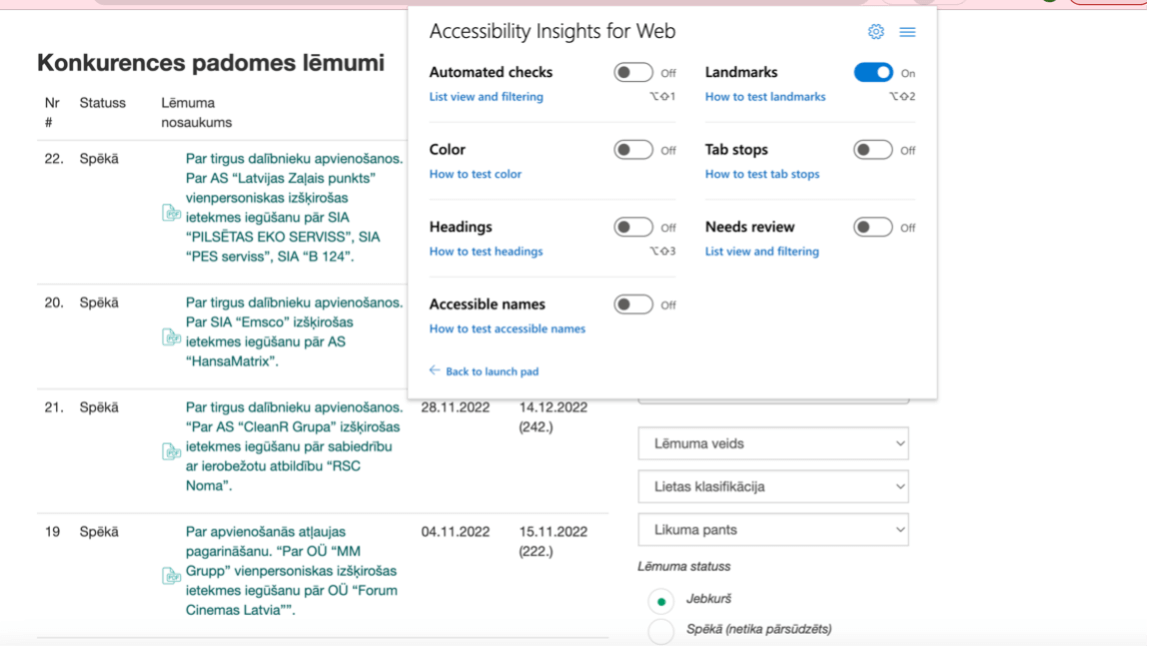Click the Back to launch pad arrow

pos(435,371)
